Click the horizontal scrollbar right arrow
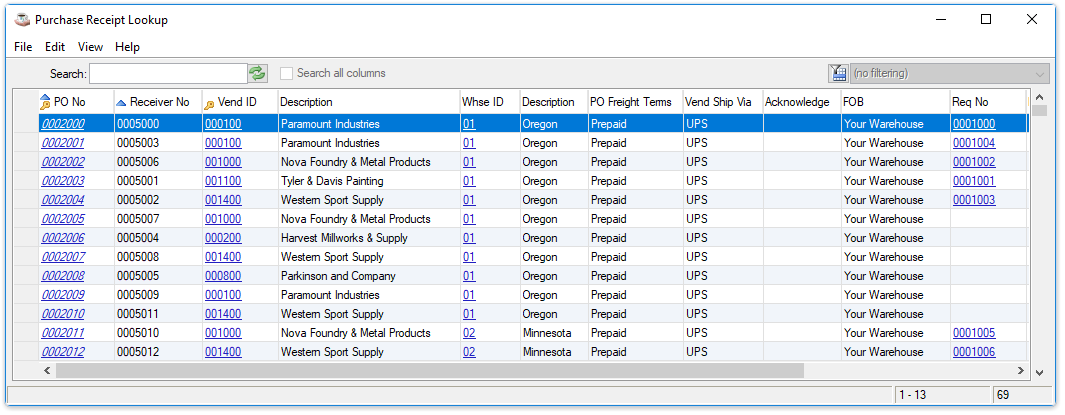Viewport: 1065px width, 415px height. [x=1020, y=370]
